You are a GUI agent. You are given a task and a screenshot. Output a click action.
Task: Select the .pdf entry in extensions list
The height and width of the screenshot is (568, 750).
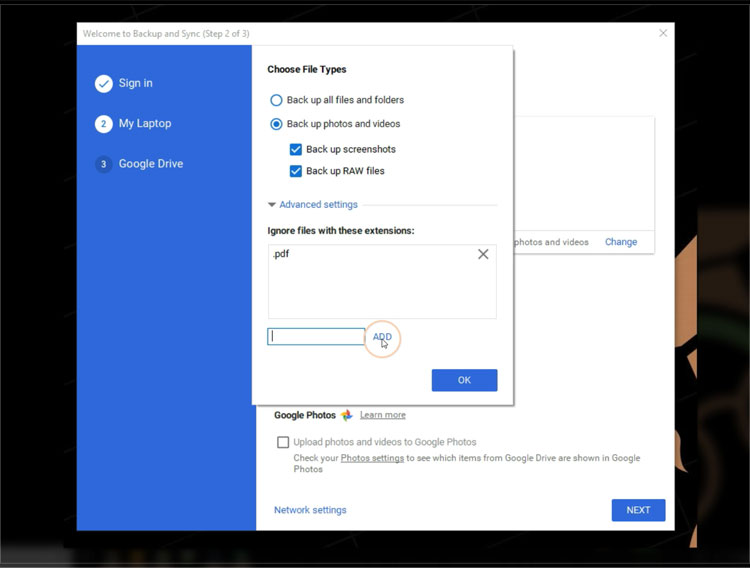tap(281, 254)
